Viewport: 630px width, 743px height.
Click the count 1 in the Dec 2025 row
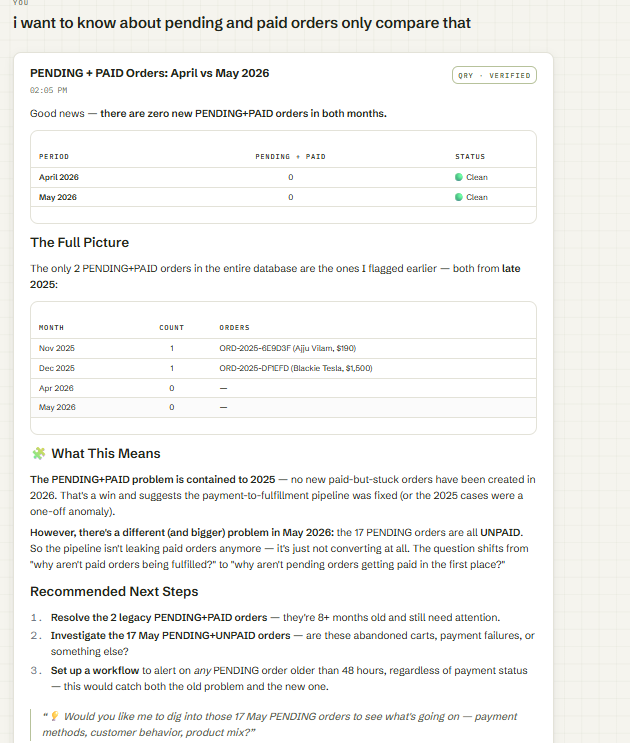tap(172, 368)
